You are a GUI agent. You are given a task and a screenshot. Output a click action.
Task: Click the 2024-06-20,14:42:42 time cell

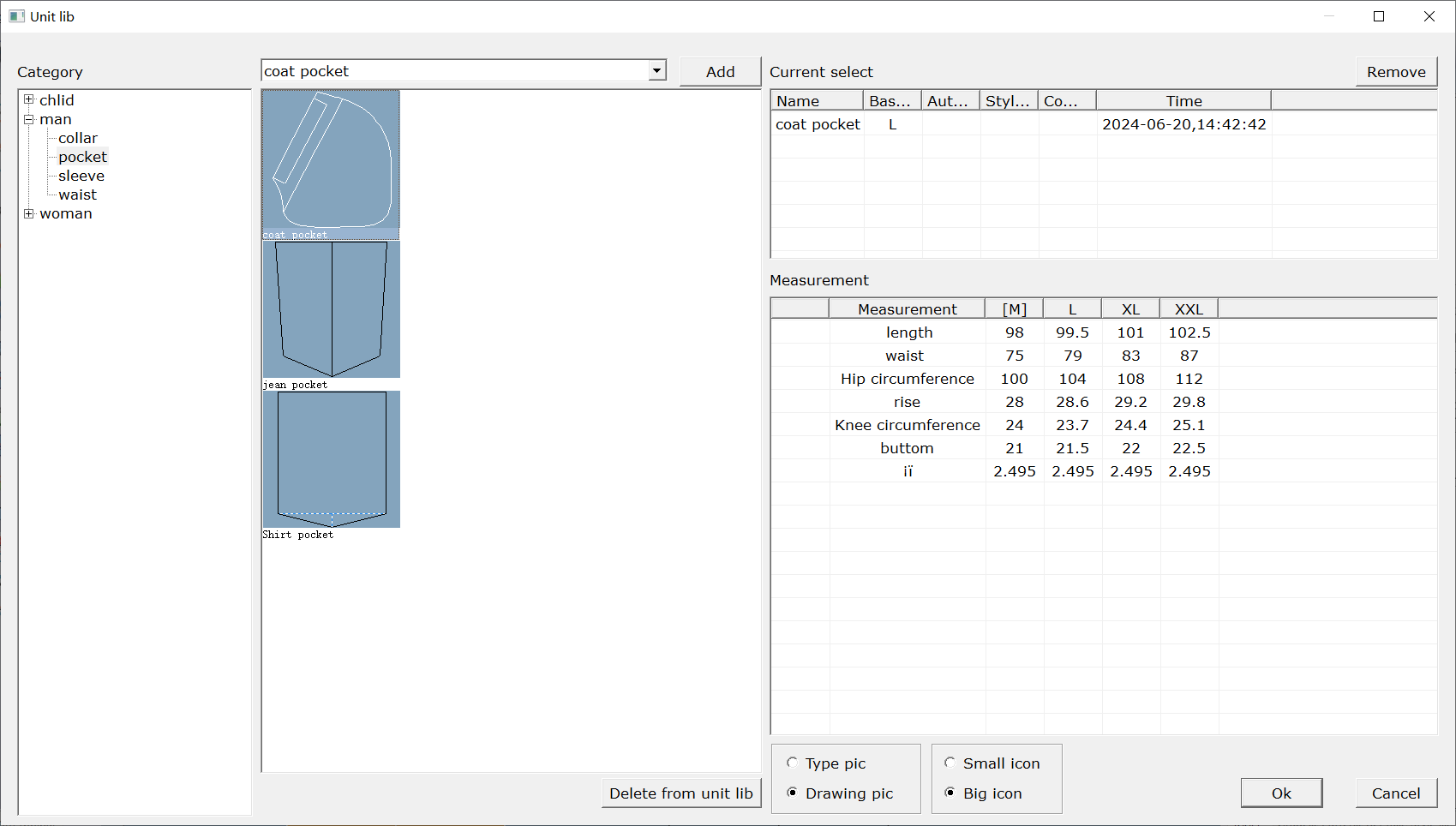pyautogui.click(x=1184, y=124)
